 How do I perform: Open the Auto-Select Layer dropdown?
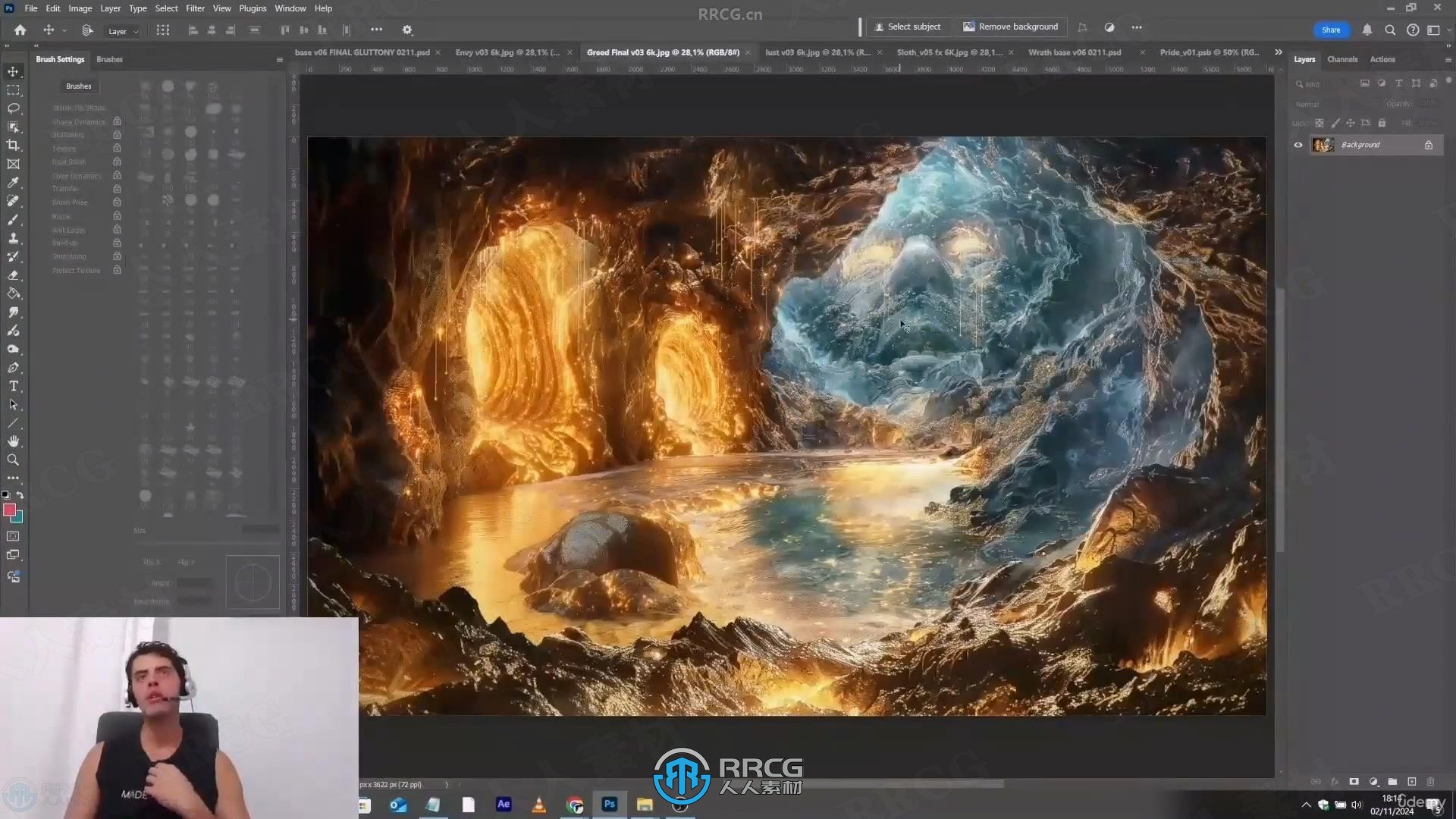(x=124, y=31)
